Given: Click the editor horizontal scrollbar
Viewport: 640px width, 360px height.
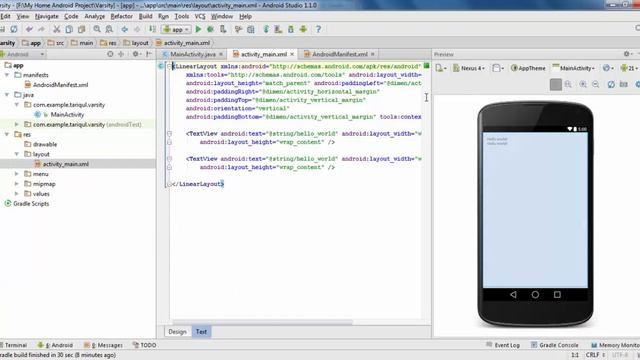Looking at the screenshot, I should click(x=262, y=322).
